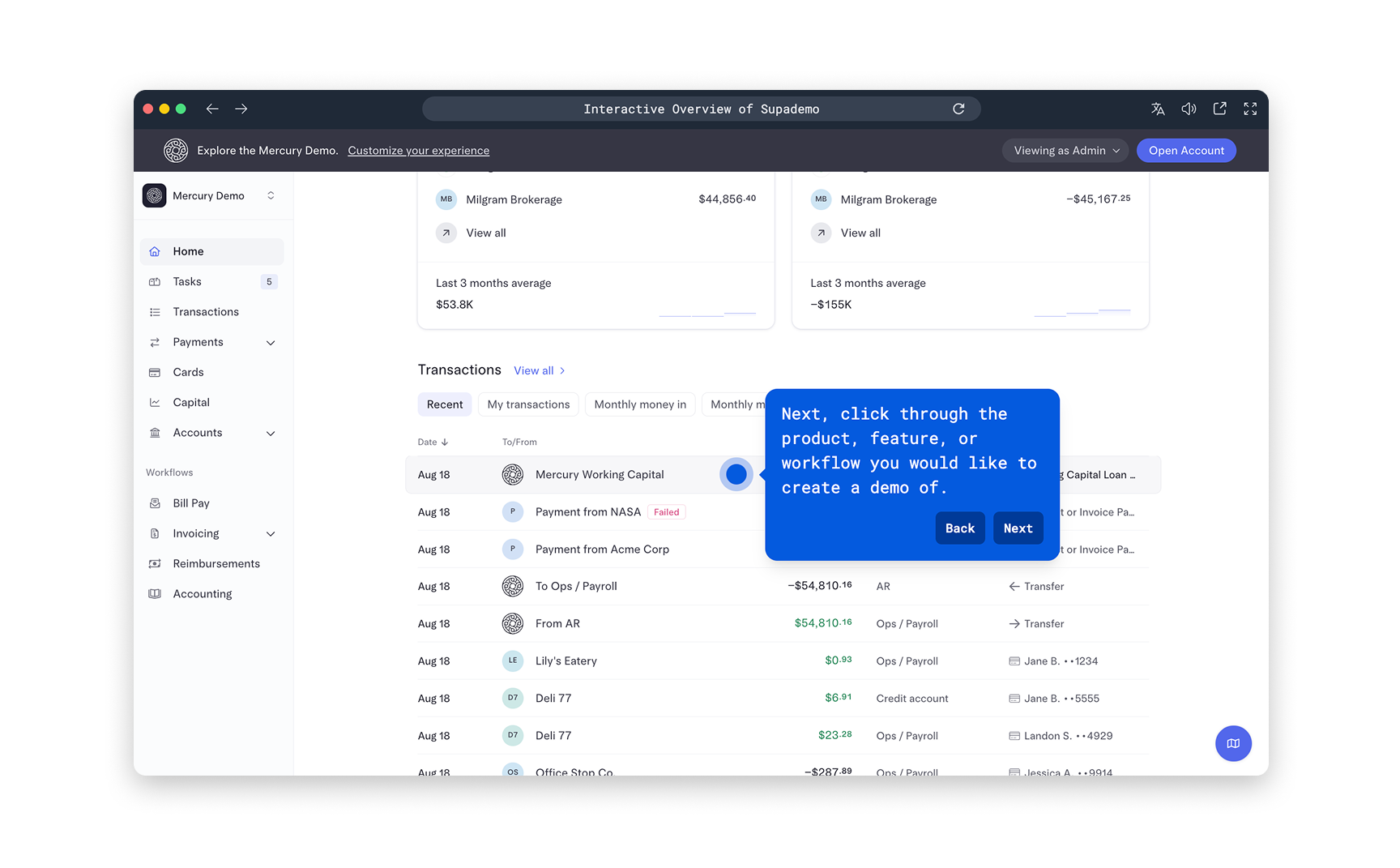Open the Viewing as Admin dropdown

tap(1065, 151)
